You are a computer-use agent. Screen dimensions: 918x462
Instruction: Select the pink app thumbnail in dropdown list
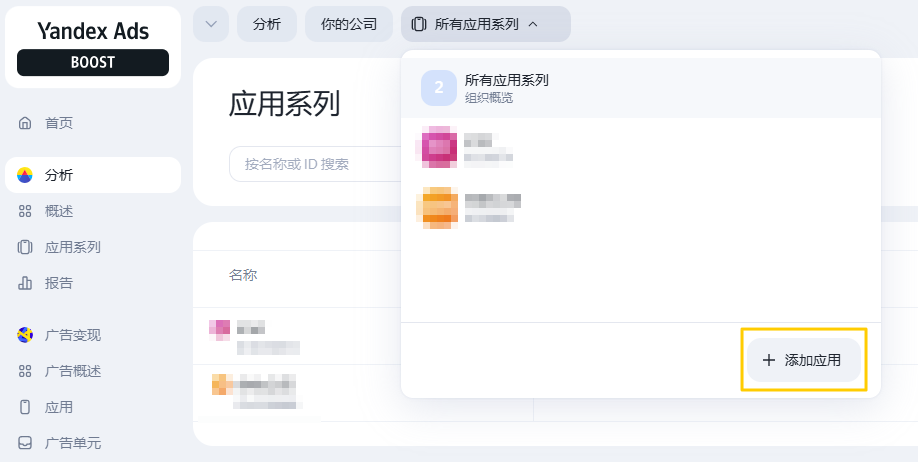point(439,146)
